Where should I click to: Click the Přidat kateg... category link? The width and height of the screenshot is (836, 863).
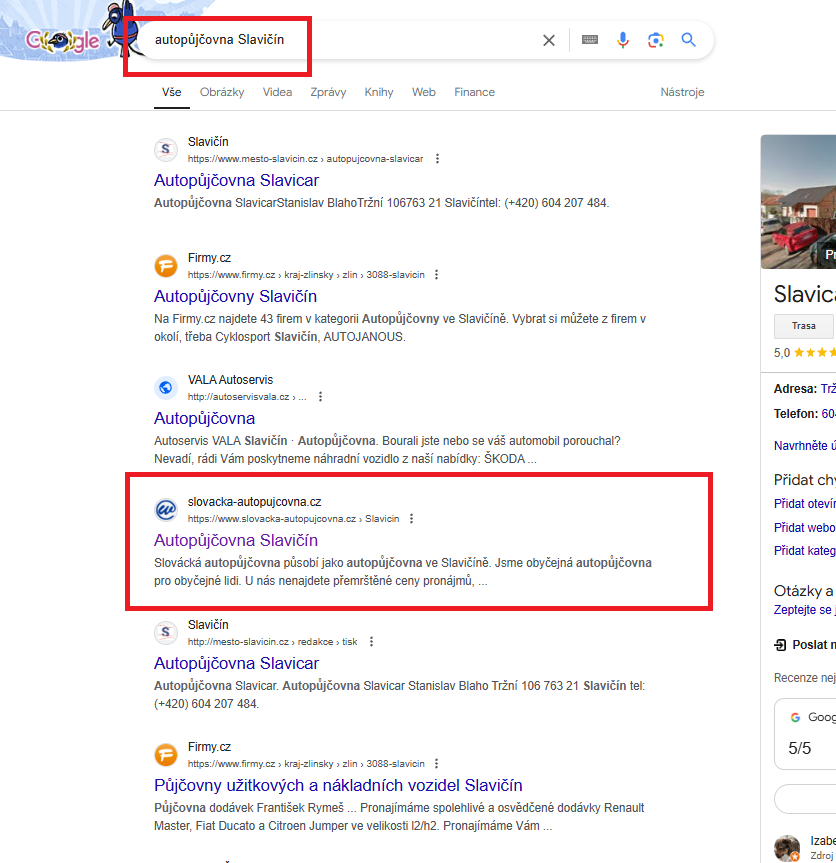pos(805,551)
